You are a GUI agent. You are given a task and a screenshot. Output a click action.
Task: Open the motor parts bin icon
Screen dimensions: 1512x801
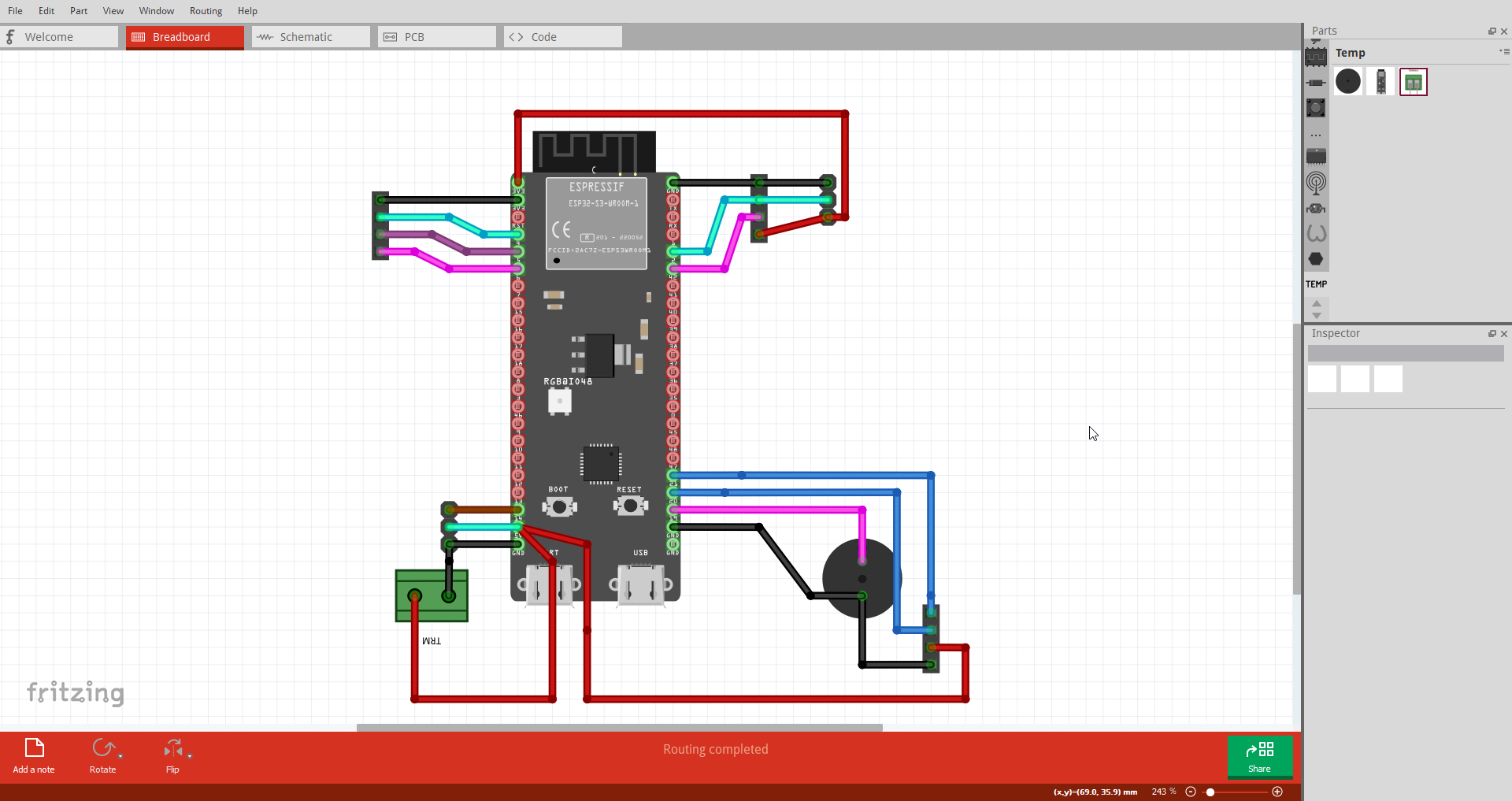pyautogui.click(x=1316, y=209)
